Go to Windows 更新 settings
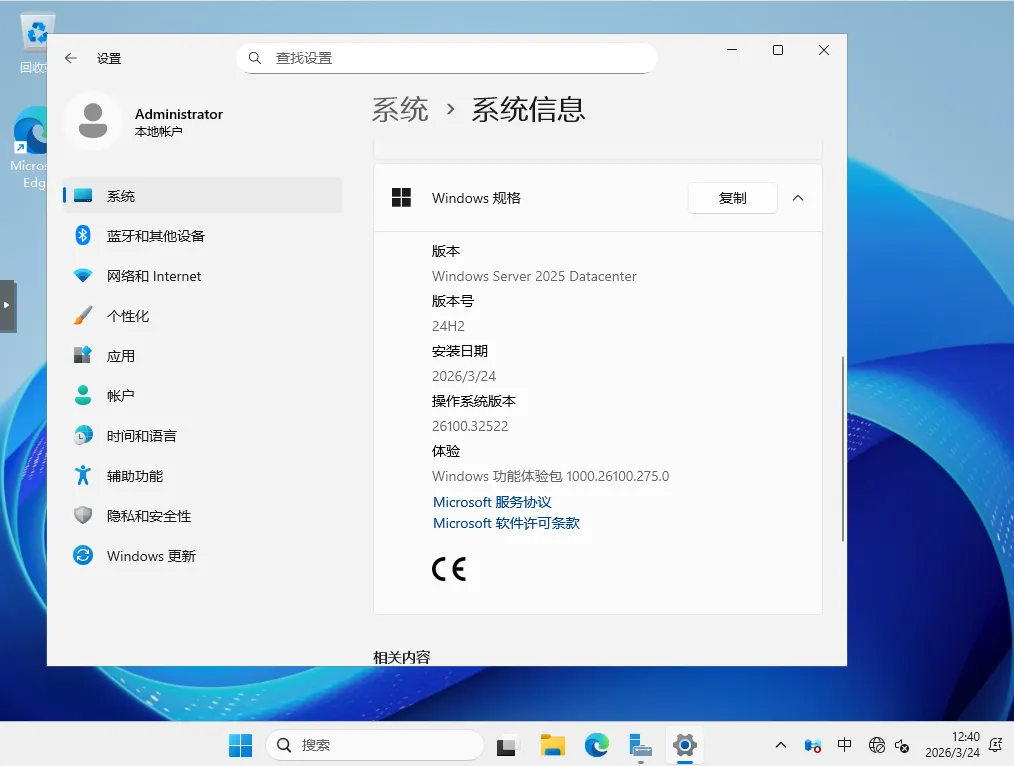The height and width of the screenshot is (766, 1014). [x=203, y=556]
